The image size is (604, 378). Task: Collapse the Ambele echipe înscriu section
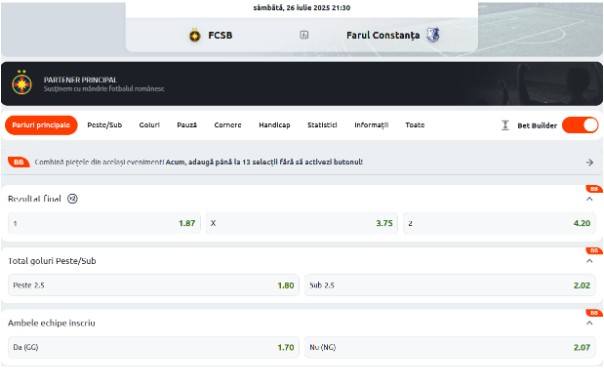tap(589, 323)
